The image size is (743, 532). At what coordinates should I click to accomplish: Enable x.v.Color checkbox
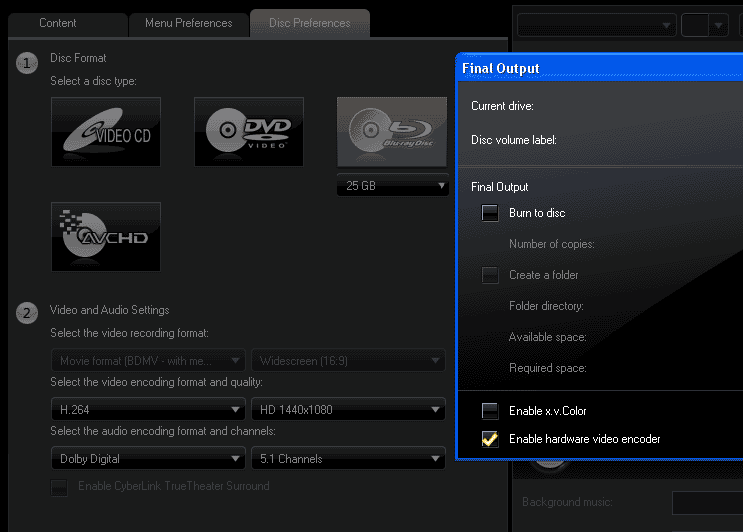(x=490, y=411)
